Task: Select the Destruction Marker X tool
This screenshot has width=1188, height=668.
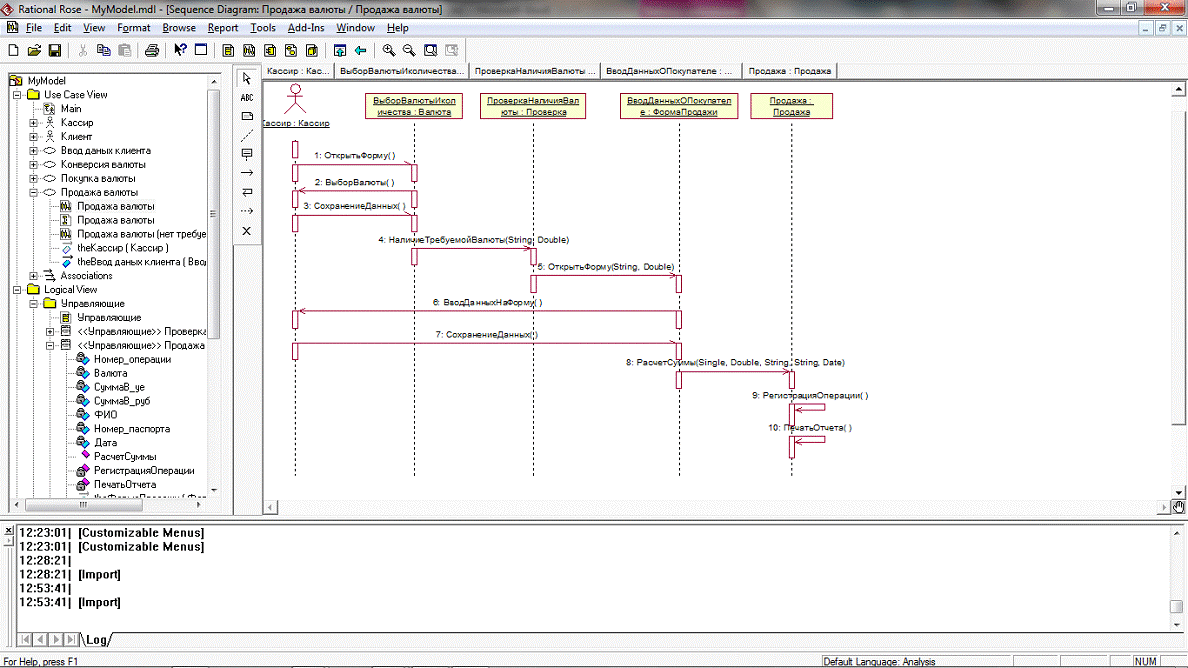Action: 247,231
